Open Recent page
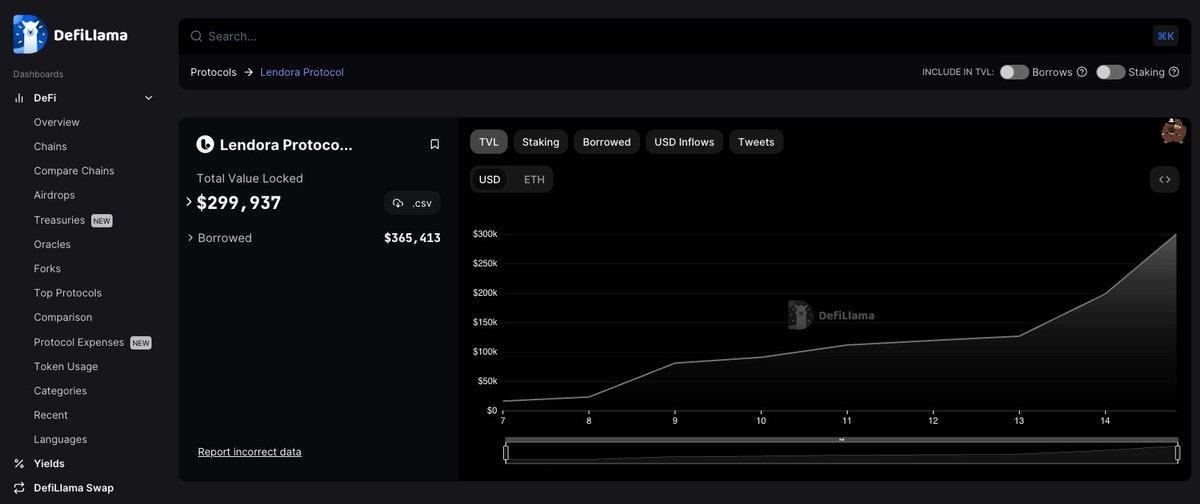This screenshot has height=504, width=1200. pos(51,415)
